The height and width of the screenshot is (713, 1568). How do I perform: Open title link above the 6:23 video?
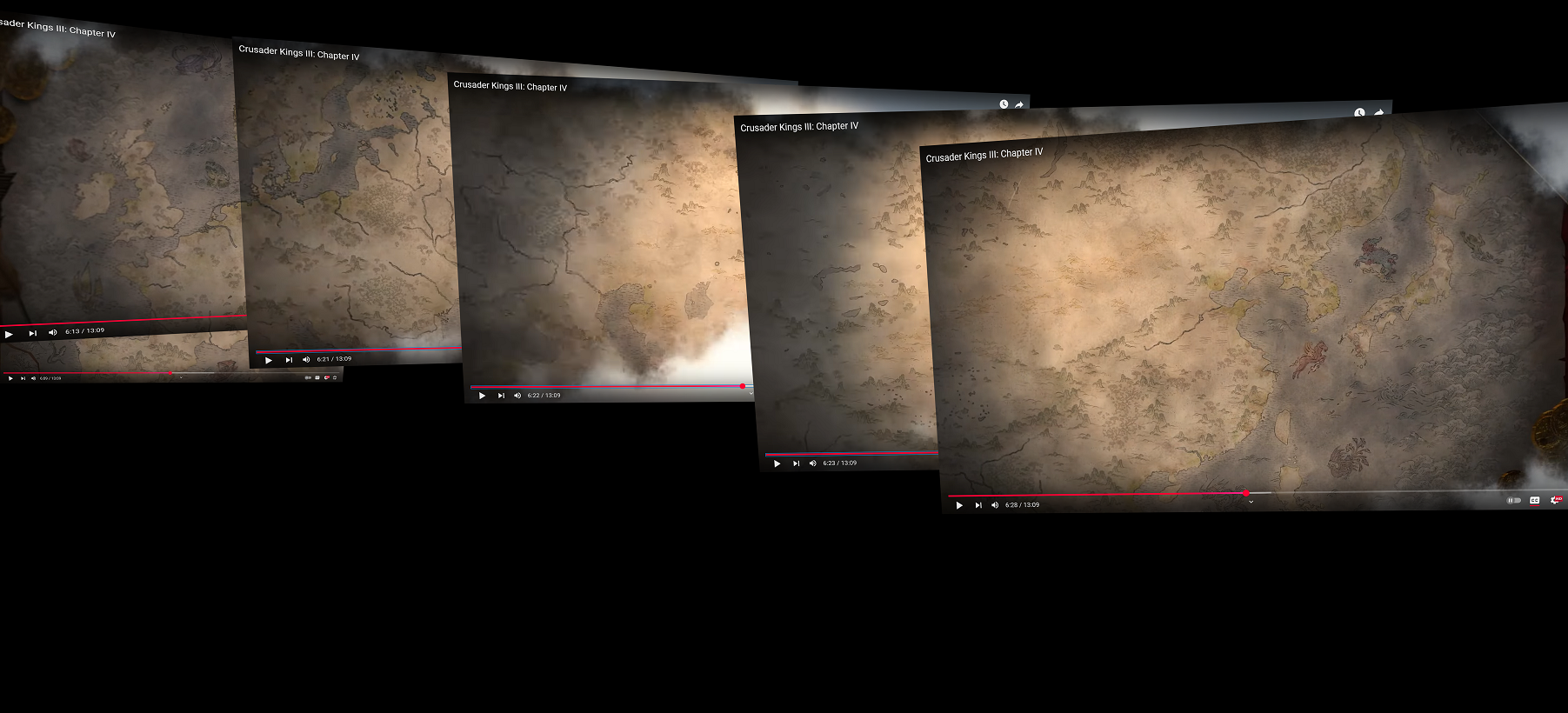pyautogui.click(x=799, y=127)
